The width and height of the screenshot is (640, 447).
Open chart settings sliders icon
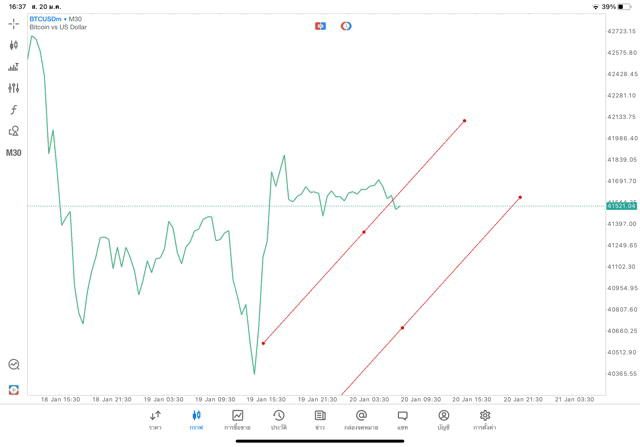click(14, 88)
